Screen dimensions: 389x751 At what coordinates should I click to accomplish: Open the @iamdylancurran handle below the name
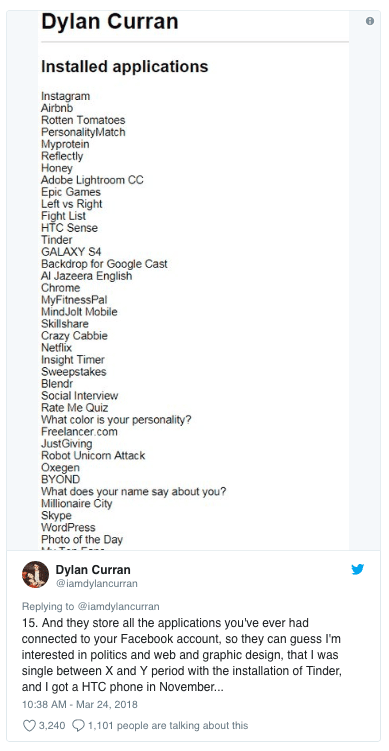pos(97,583)
